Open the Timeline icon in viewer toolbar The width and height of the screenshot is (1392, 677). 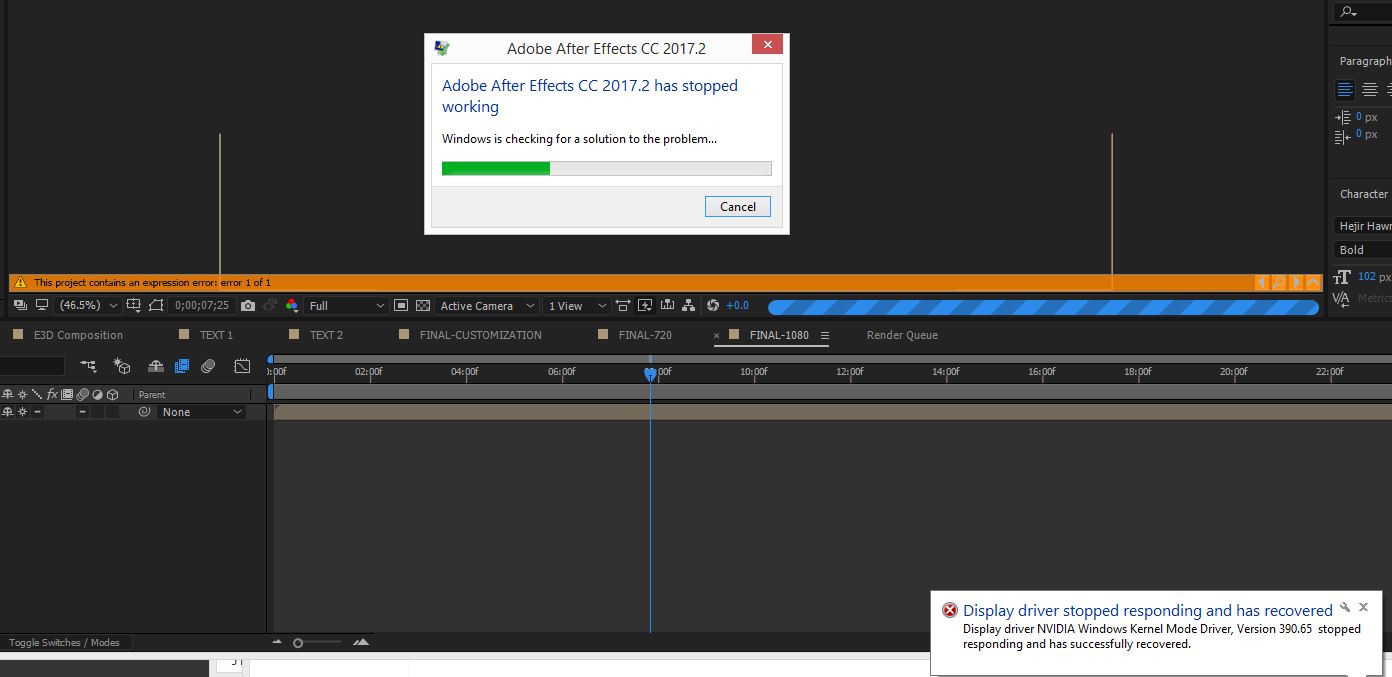tap(667, 305)
